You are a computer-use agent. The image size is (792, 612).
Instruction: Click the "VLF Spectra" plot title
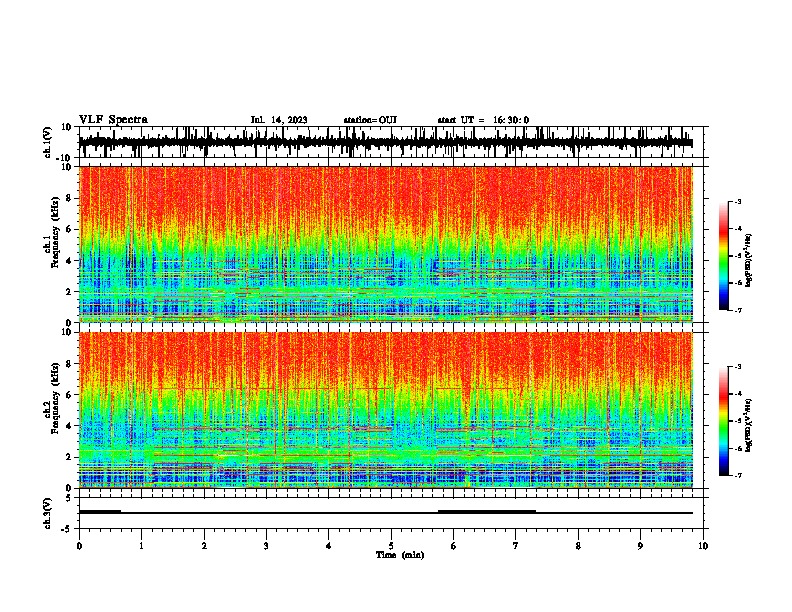[x=113, y=120]
